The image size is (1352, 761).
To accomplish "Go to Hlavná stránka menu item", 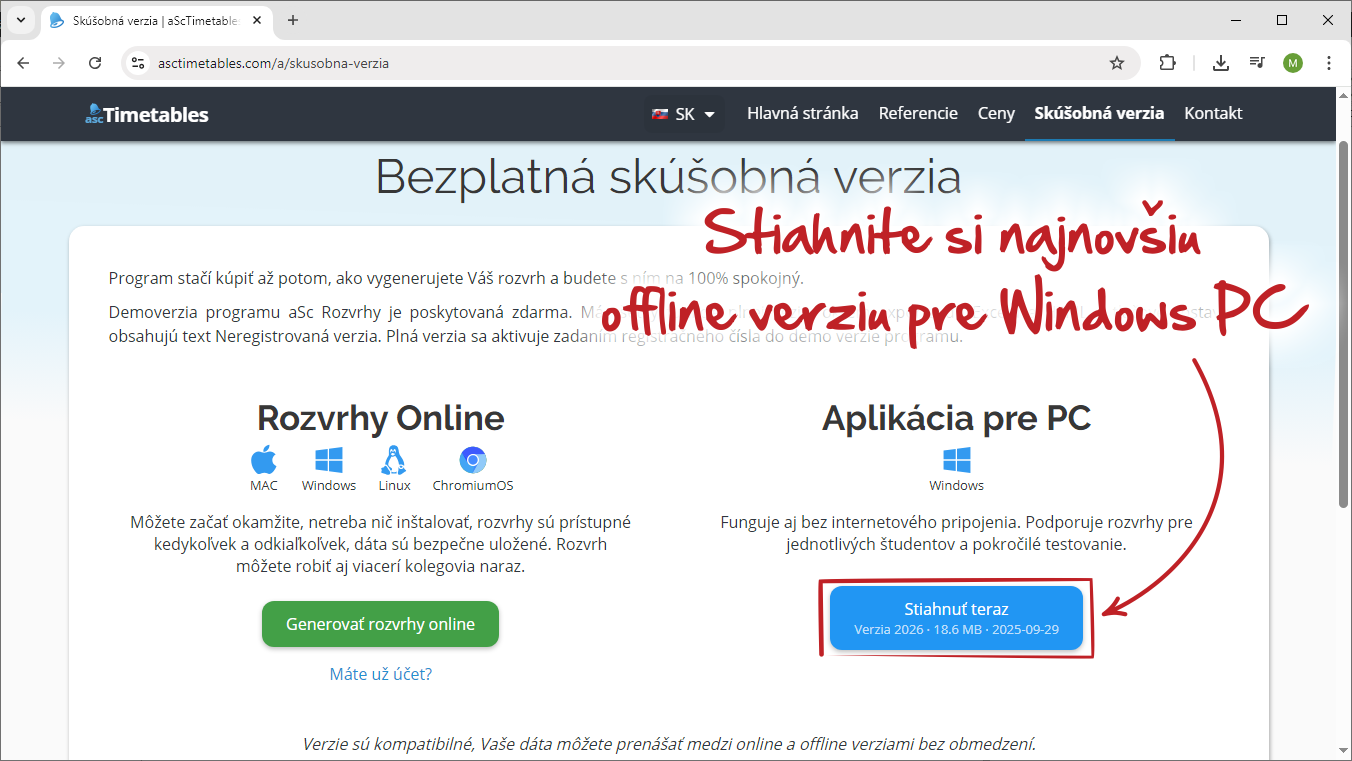I will tap(802, 113).
